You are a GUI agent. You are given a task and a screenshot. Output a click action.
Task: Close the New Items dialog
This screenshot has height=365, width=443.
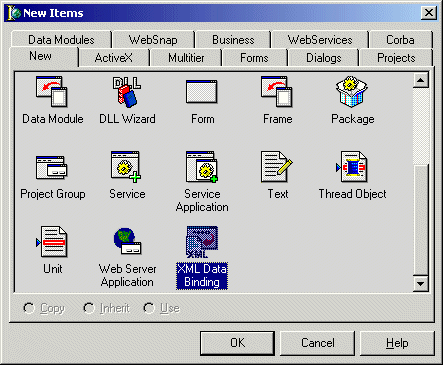pos(429,13)
